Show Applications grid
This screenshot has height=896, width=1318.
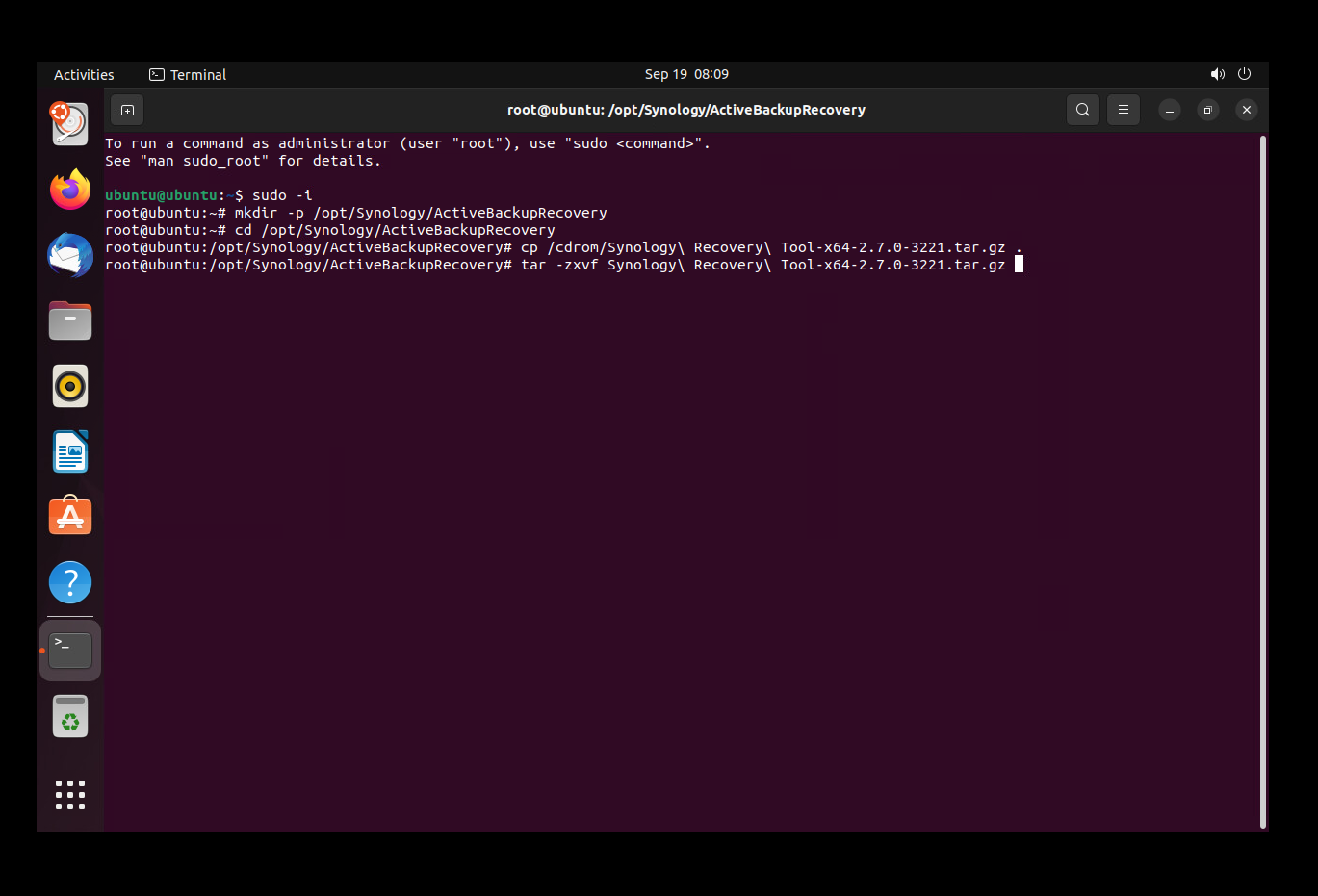(70, 795)
